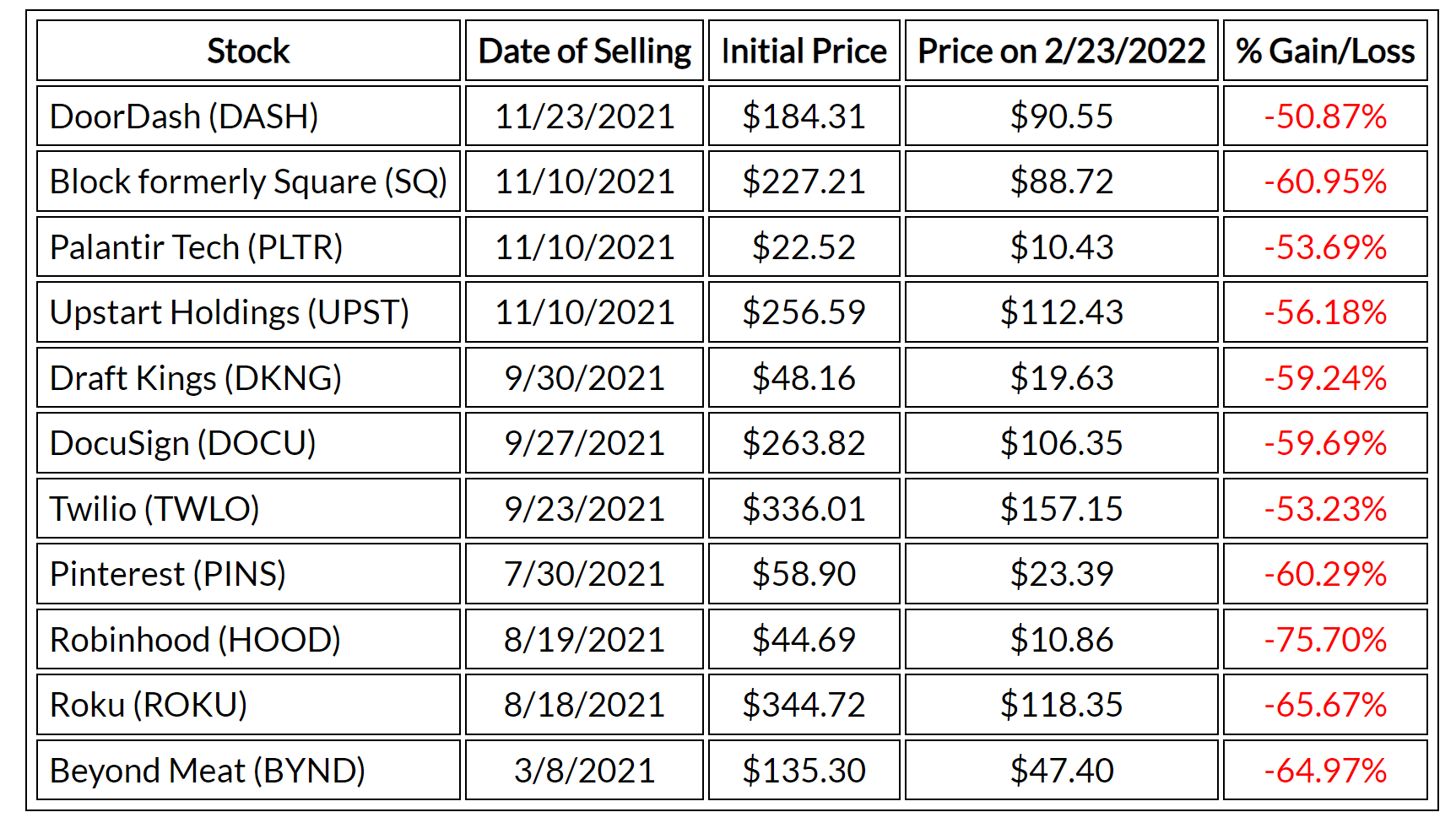Select Beyond Meat's 3/8/2021 date cell
Viewport: 1456px width, 823px height.
coord(584,771)
